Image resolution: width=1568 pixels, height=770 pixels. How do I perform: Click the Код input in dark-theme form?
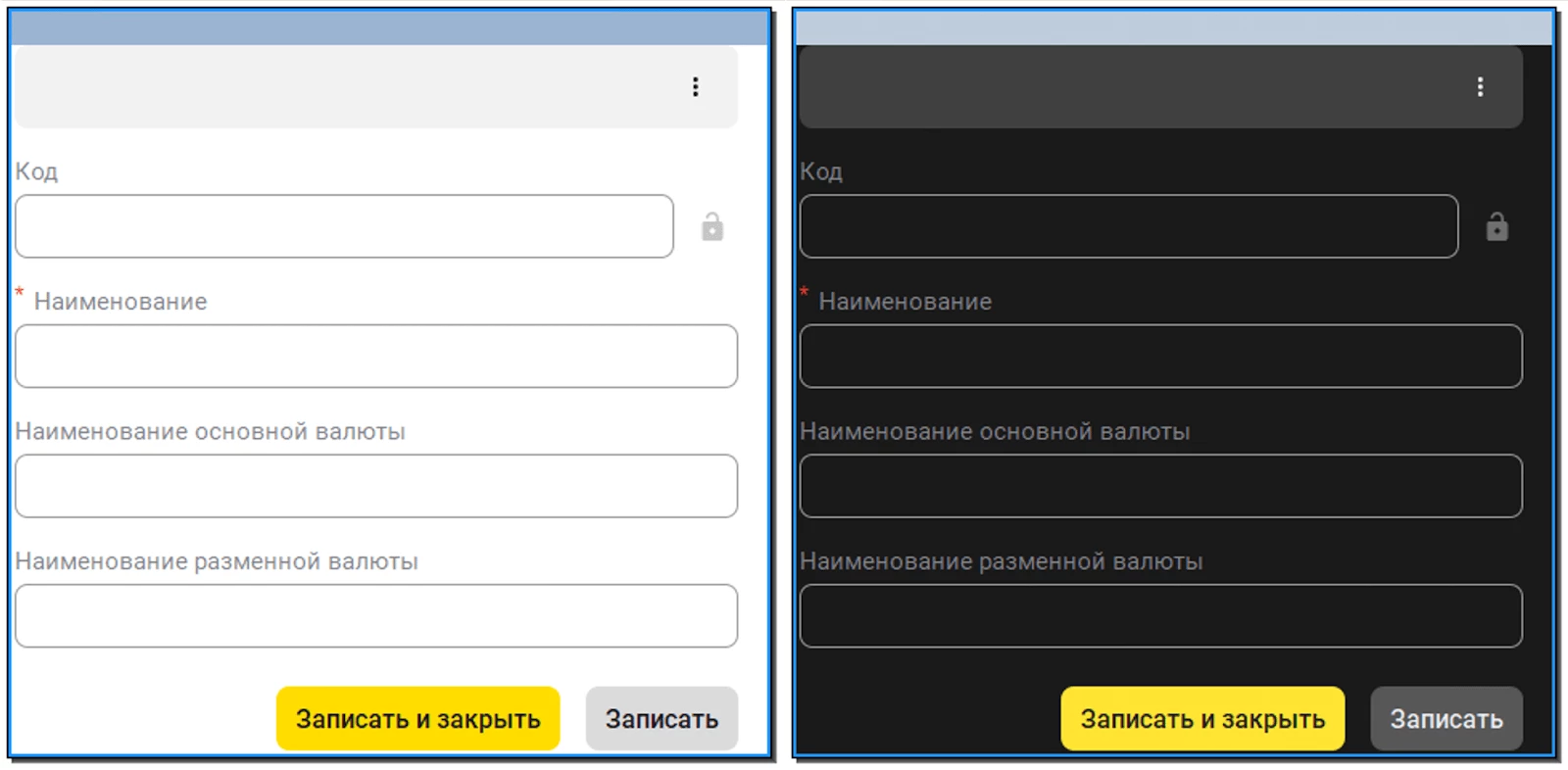pos(1128,226)
